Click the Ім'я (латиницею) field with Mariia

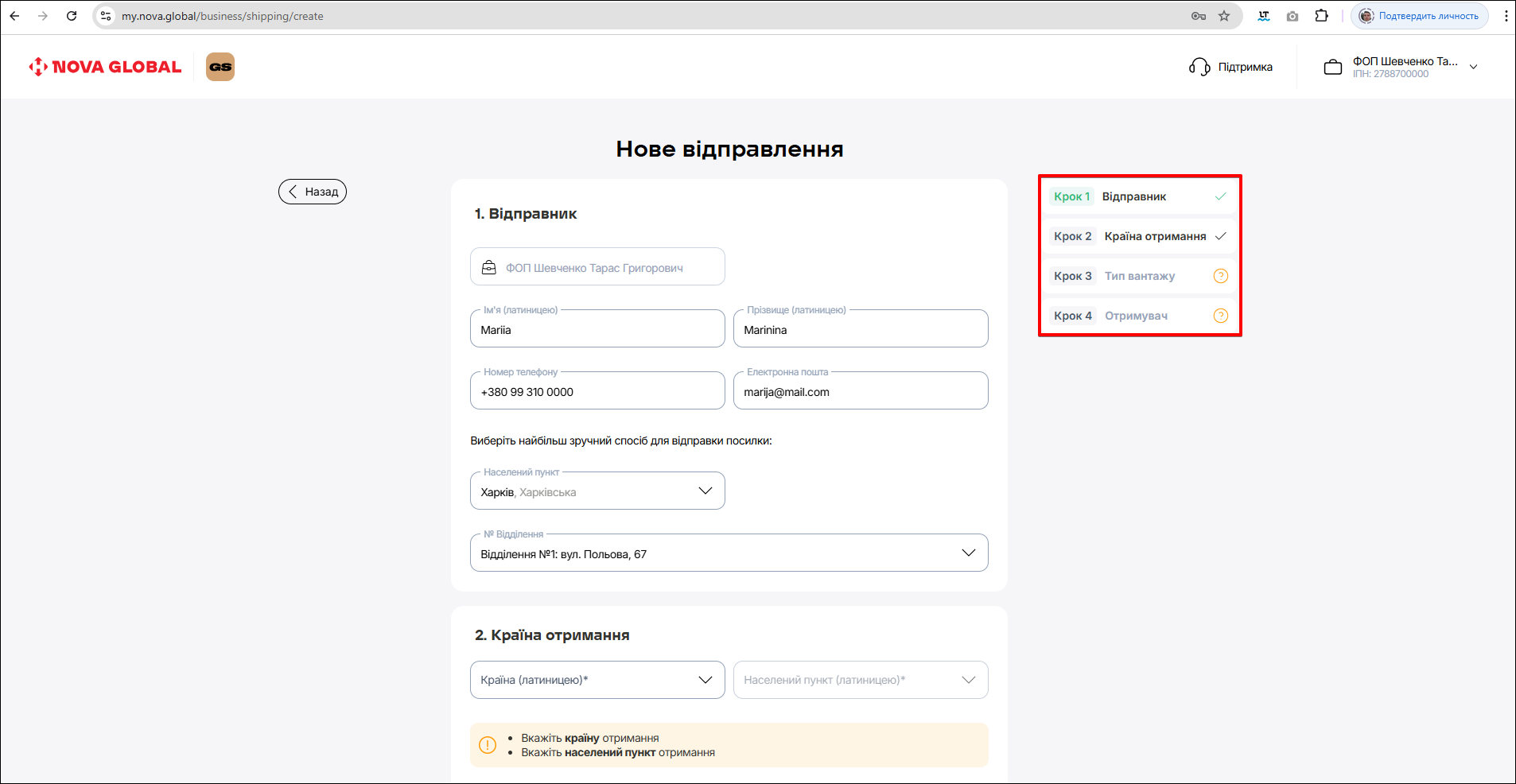tap(597, 330)
